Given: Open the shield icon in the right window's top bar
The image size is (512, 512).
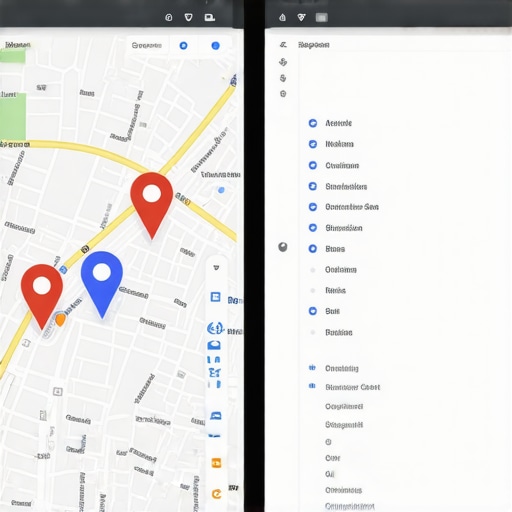Looking at the screenshot, I should tap(301, 17).
